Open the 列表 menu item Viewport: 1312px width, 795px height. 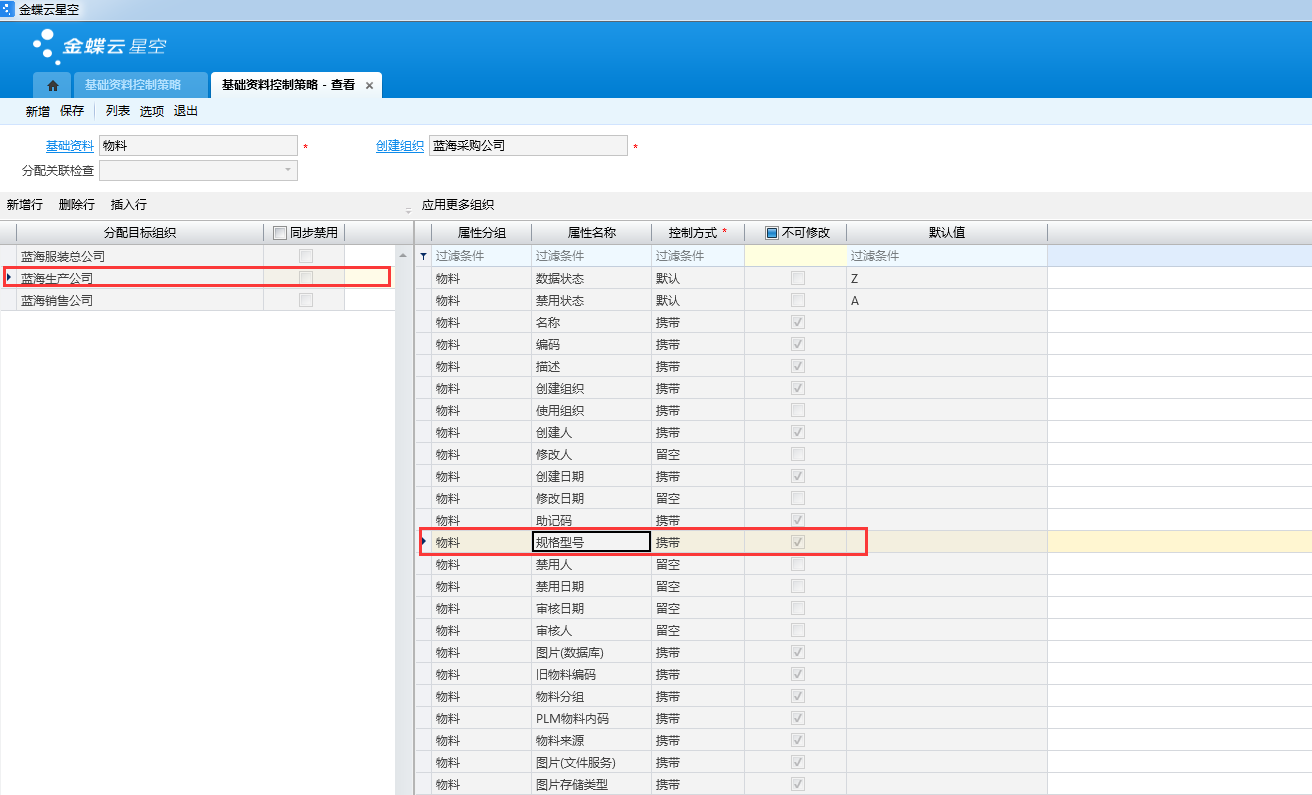point(118,111)
